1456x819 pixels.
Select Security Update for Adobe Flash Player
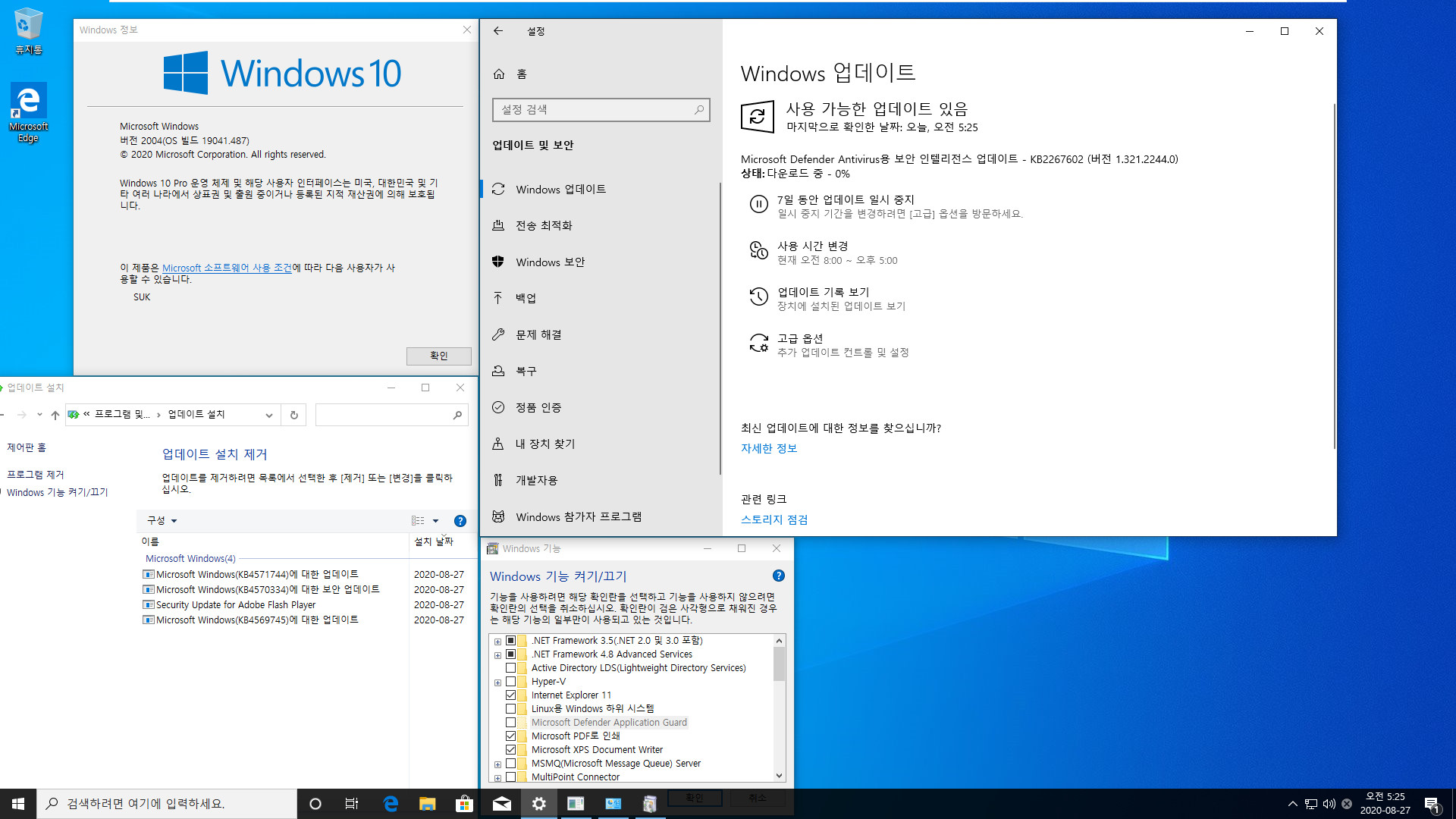[303, 604]
